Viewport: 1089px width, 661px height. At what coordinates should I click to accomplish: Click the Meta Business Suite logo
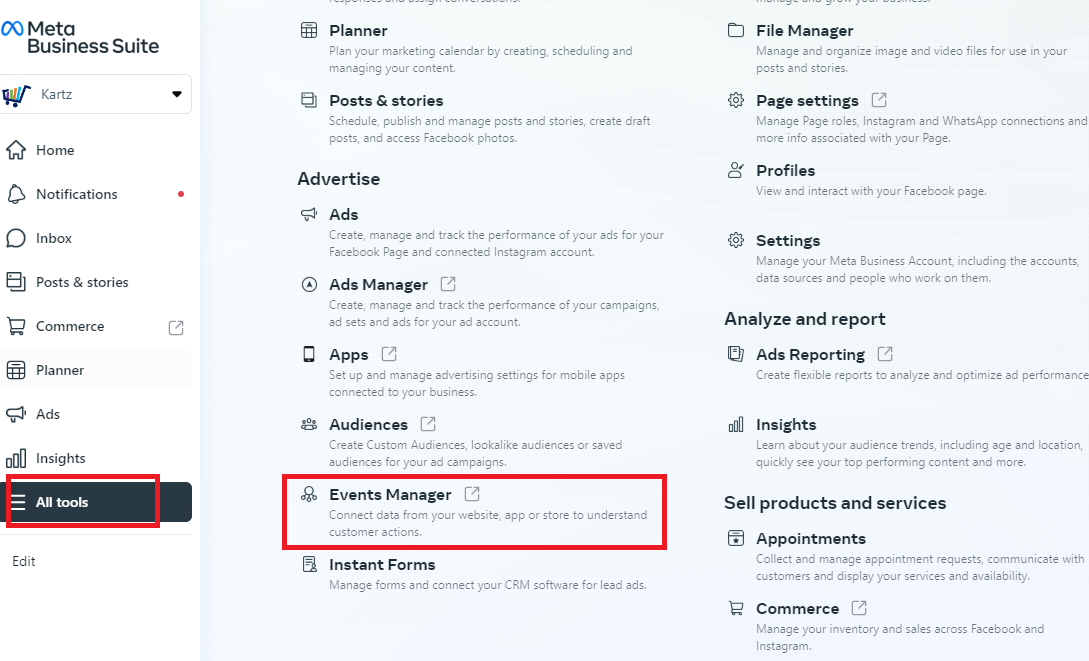click(x=80, y=37)
